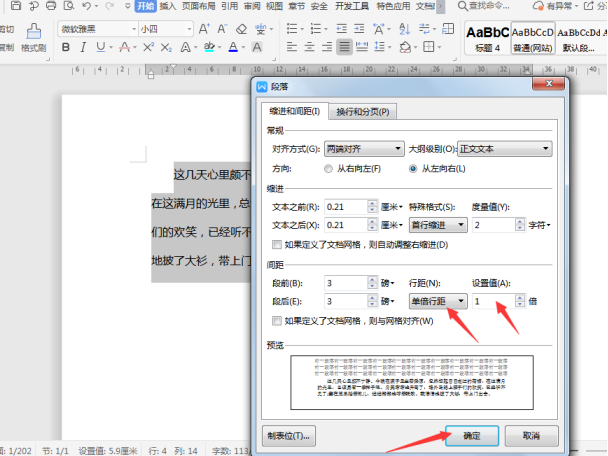Click the borders icon

[429, 47]
